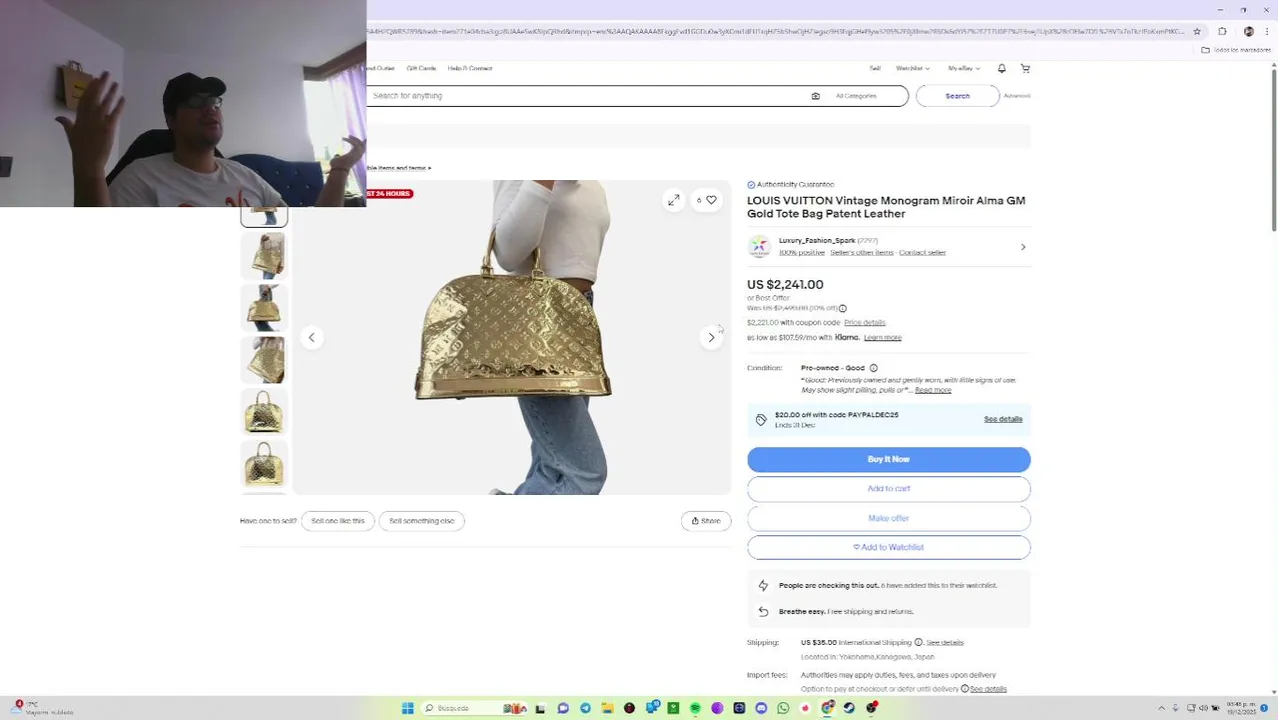Open WhatsApp from the taskbar

click(783, 708)
